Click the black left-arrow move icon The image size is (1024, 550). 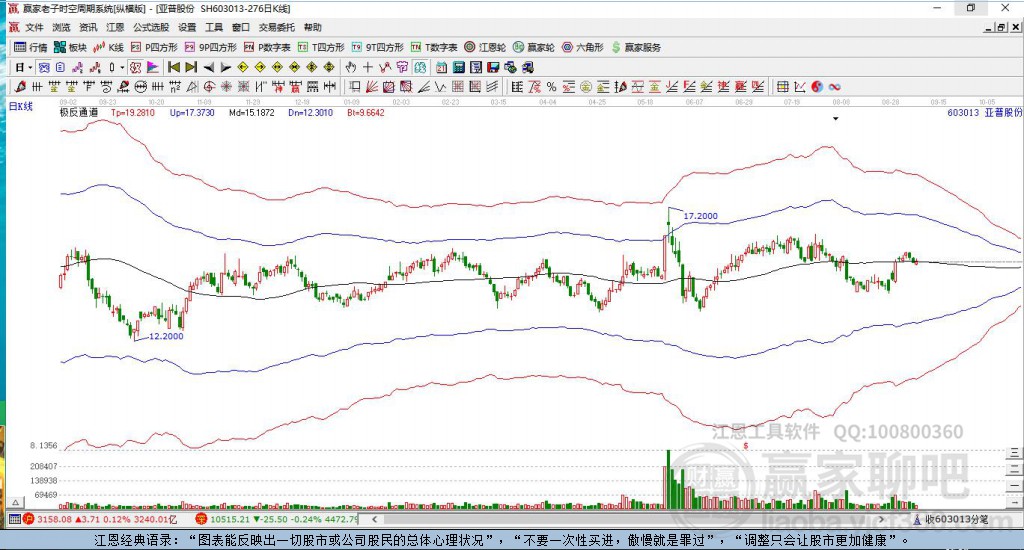click(208, 67)
